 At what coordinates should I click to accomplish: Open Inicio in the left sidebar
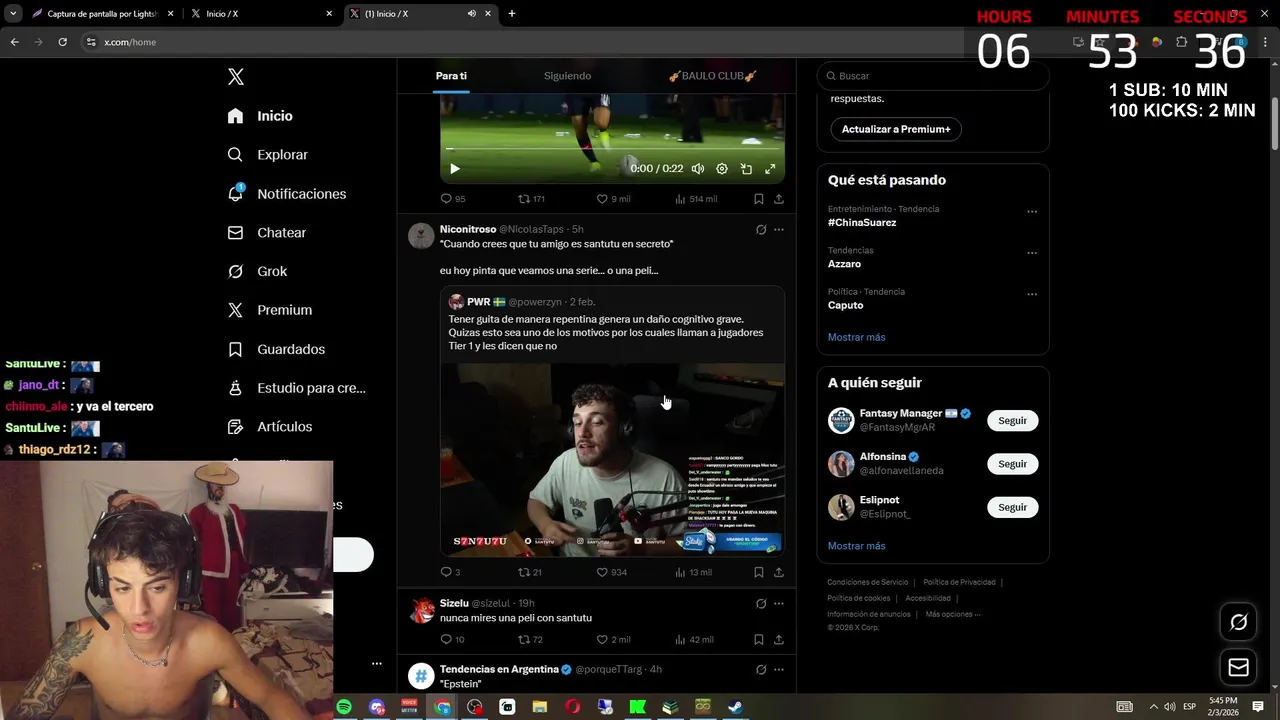(260, 116)
